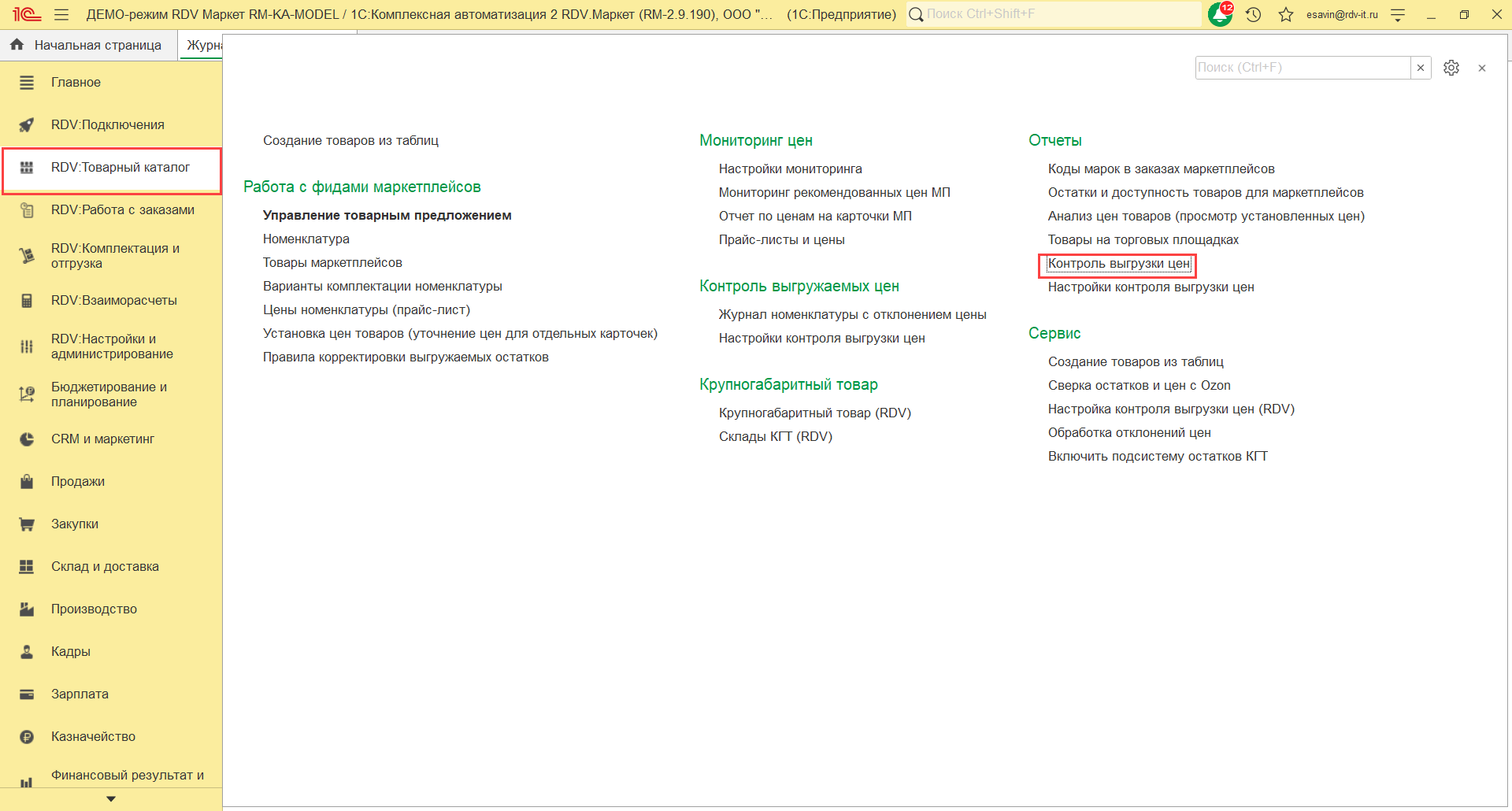Click the CRM и маркетинг pie icon
This screenshot has width=1512, height=811.
pos(27,439)
